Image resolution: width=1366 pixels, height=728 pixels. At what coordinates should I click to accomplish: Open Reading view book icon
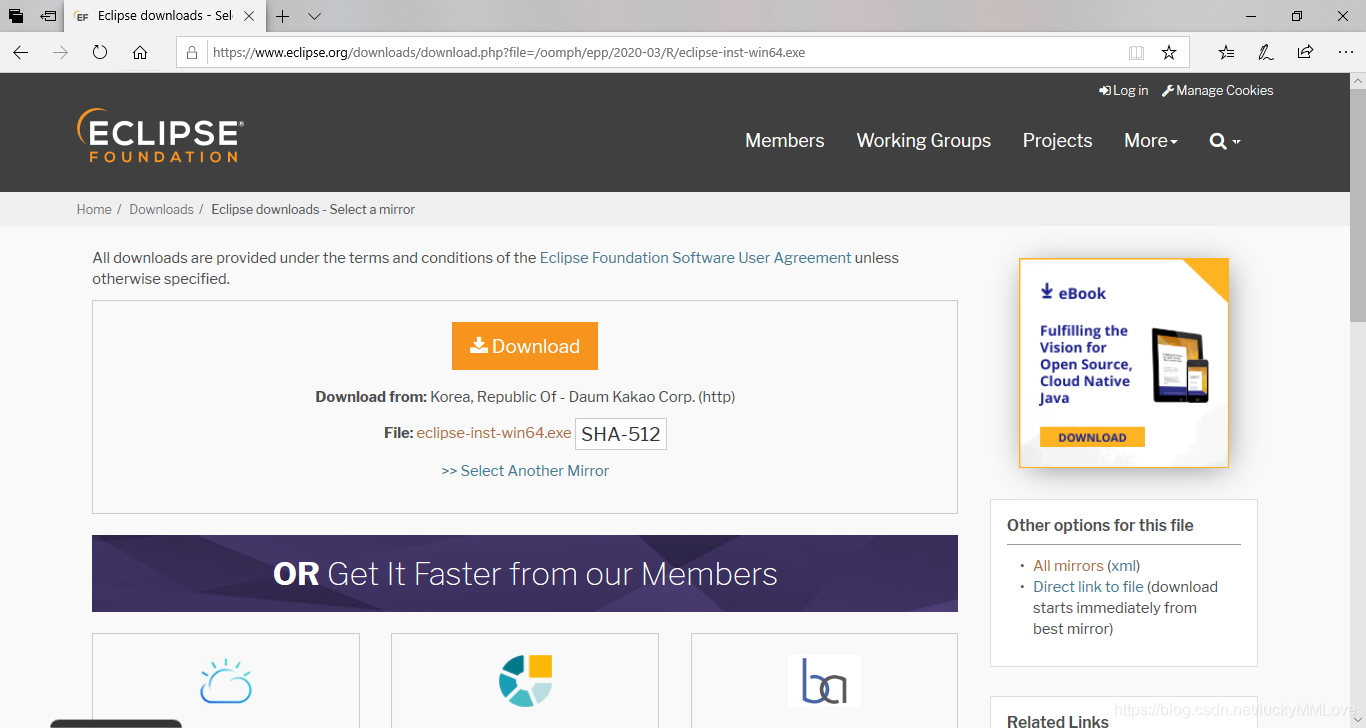pyautogui.click(x=1136, y=52)
